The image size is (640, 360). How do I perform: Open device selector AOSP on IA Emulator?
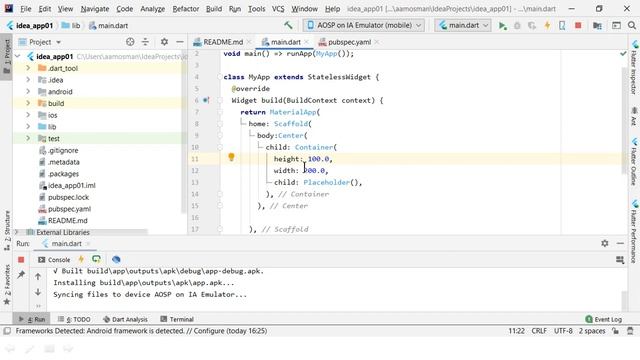tap(364, 25)
